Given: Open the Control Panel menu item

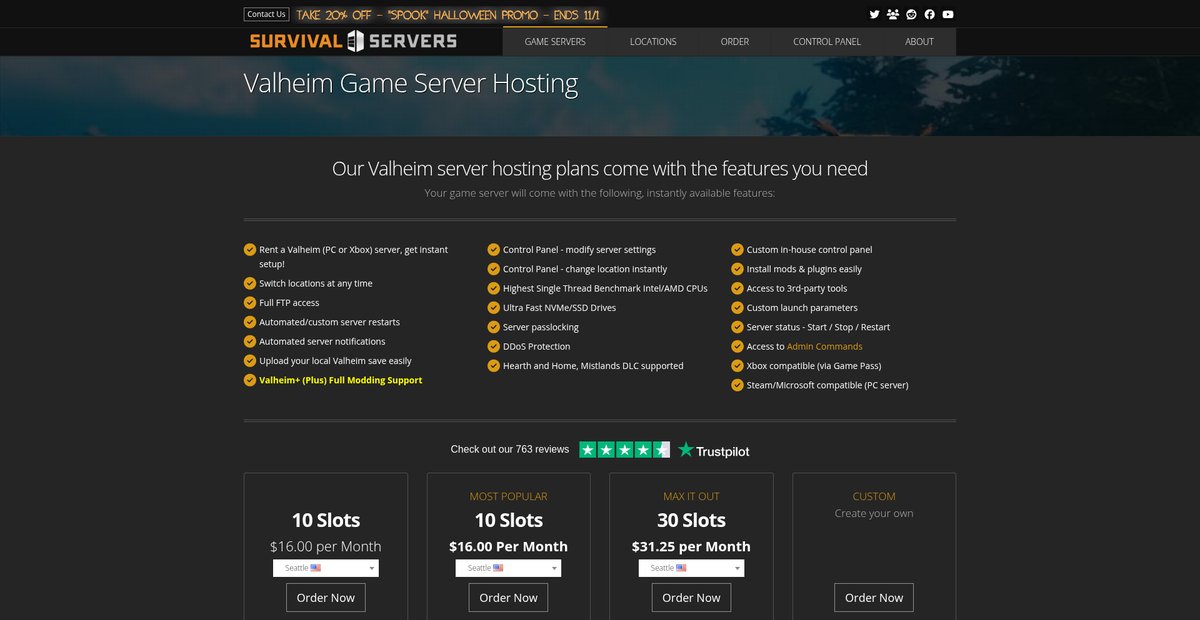Looking at the screenshot, I should tap(827, 42).
